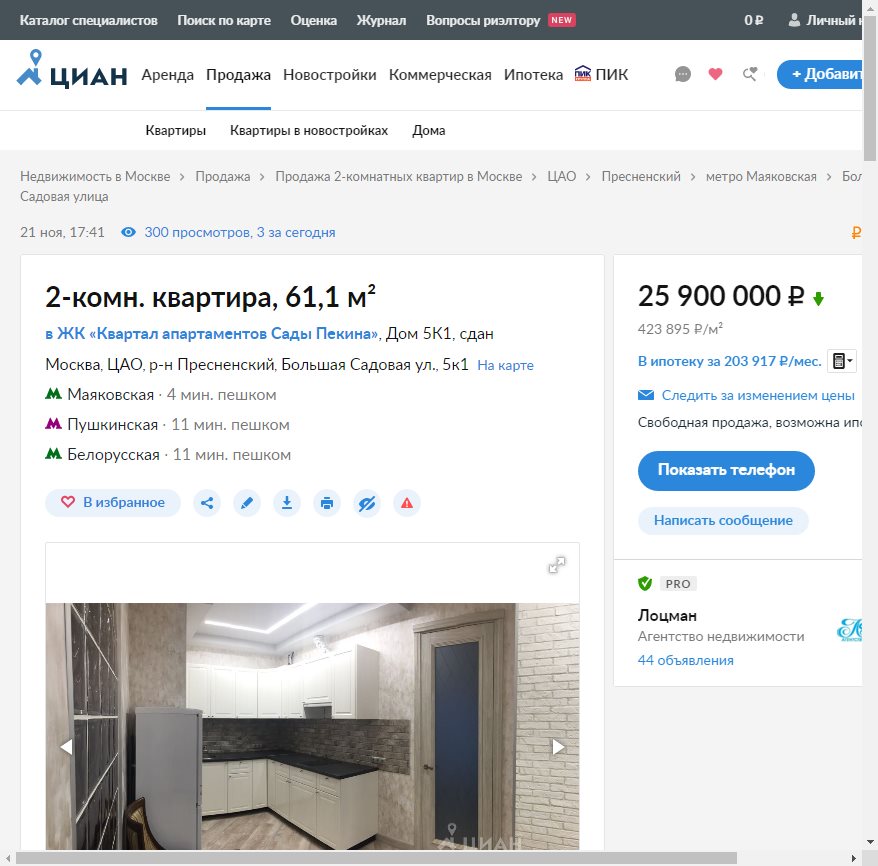Report listing with red warning icon

[x=407, y=503]
